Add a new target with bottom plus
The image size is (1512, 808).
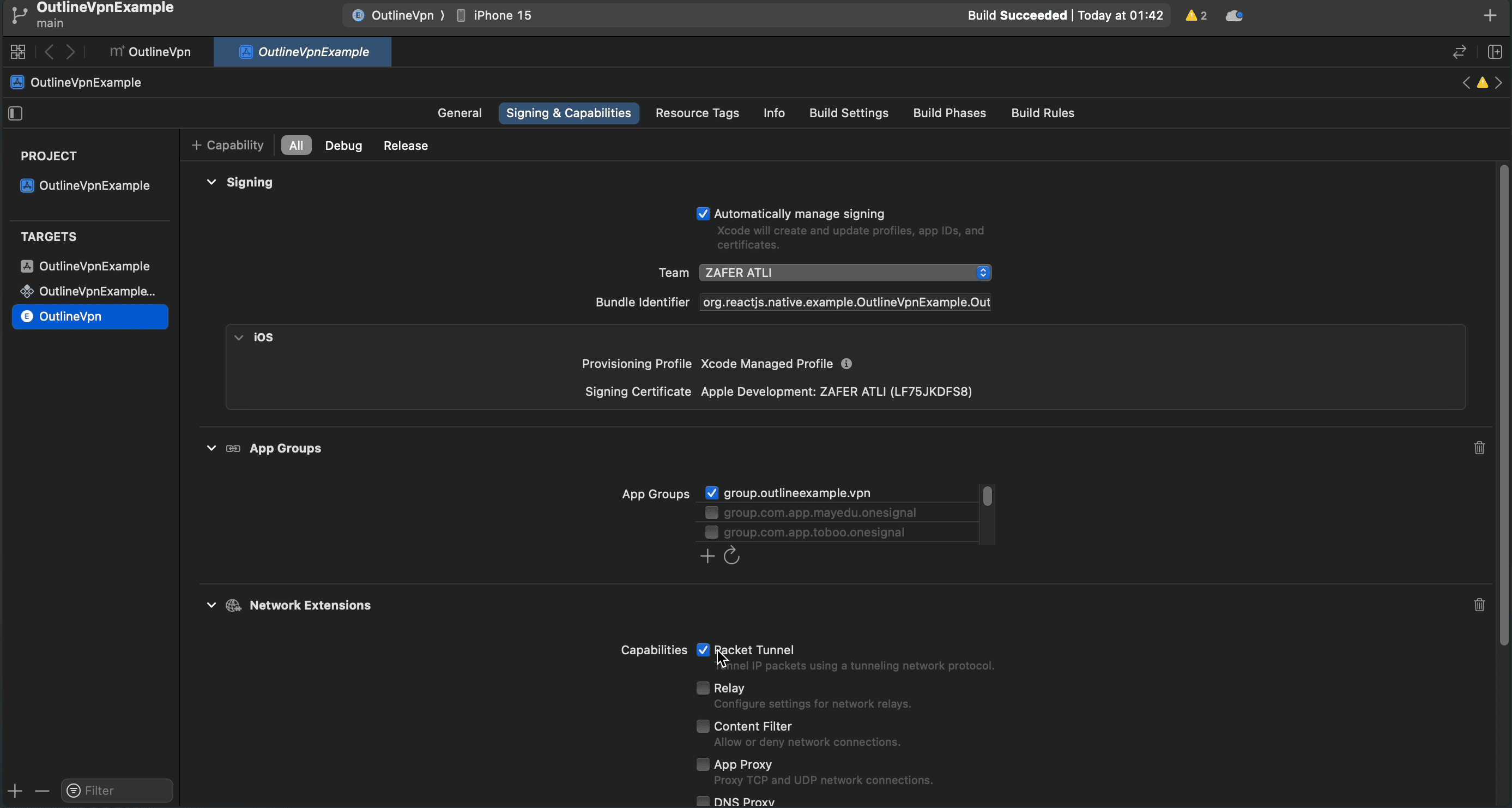pos(15,791)
